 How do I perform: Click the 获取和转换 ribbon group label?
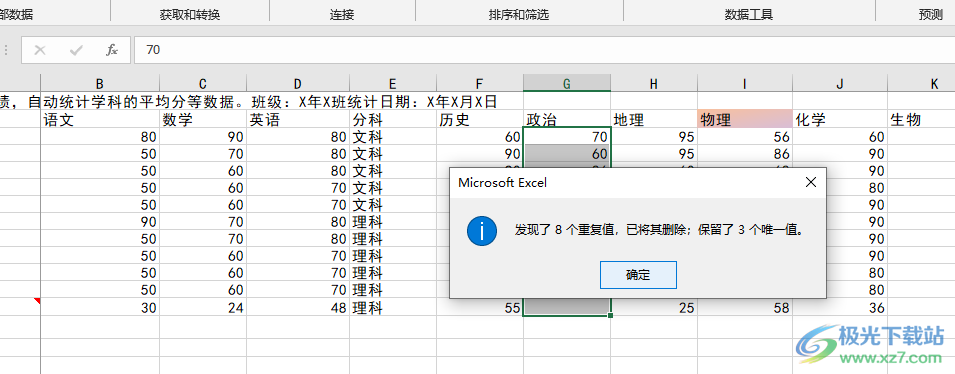[189, 15]
